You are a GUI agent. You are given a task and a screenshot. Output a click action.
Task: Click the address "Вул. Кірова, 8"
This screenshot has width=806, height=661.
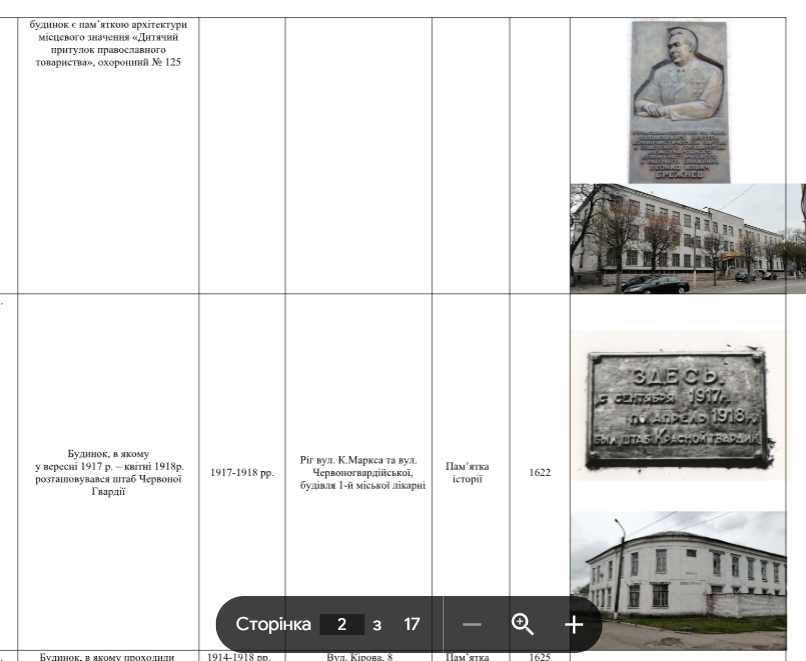pos(358,656)
